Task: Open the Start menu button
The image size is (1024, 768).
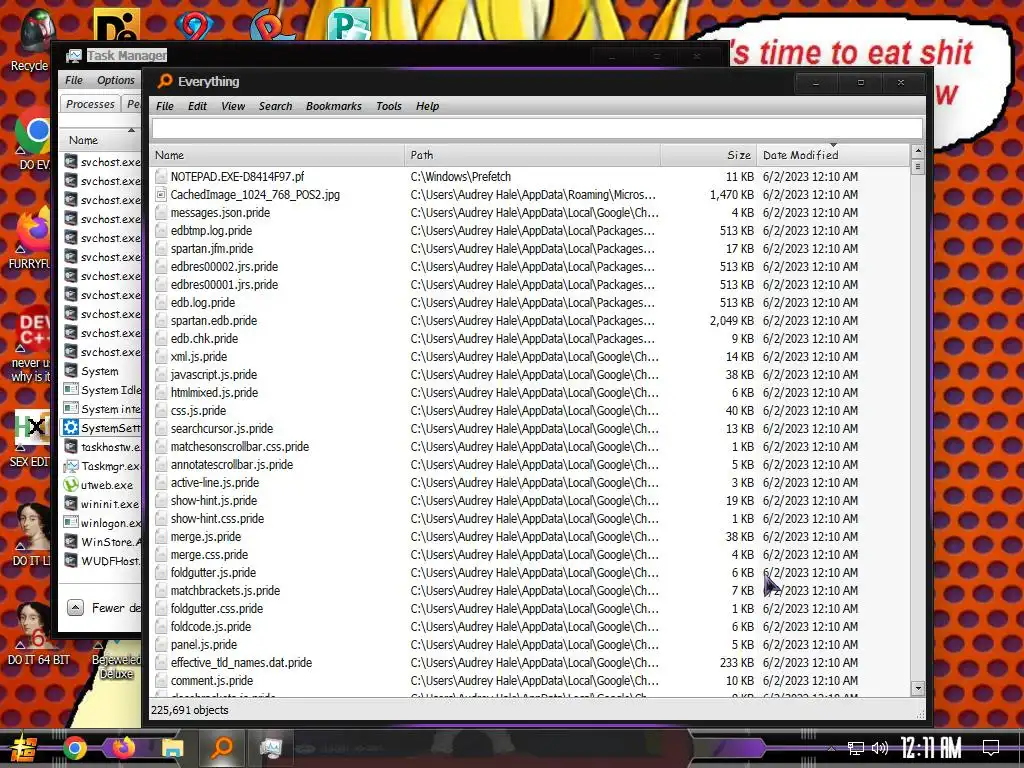Action: pyautogui.click(x=23, y=748)
